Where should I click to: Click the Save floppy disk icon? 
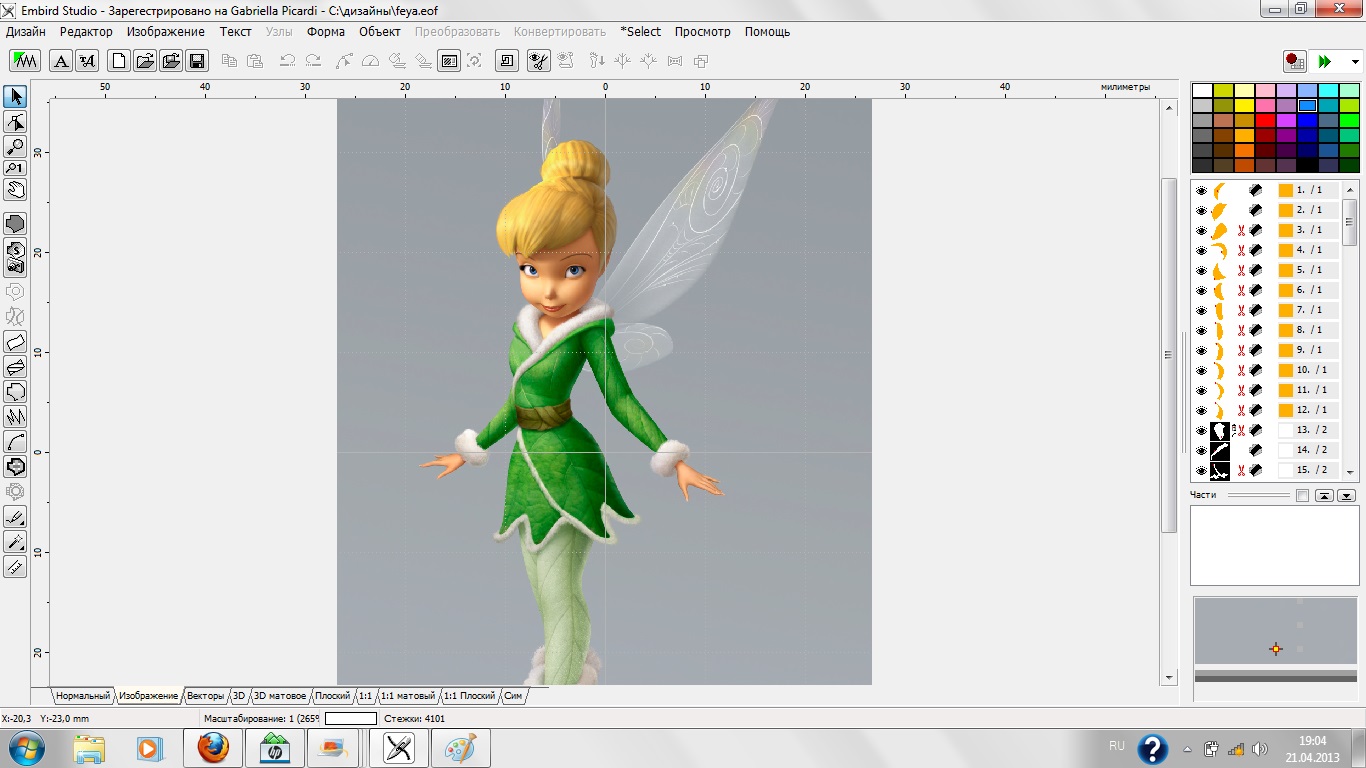(197, 61)
